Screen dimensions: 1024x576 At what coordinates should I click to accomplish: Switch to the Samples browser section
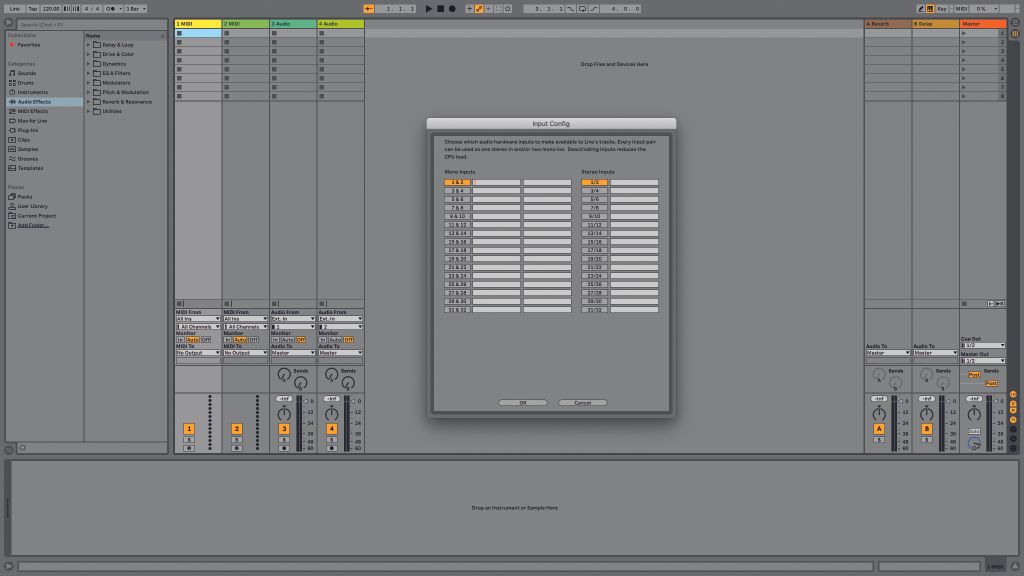click(x=30, y=149)
